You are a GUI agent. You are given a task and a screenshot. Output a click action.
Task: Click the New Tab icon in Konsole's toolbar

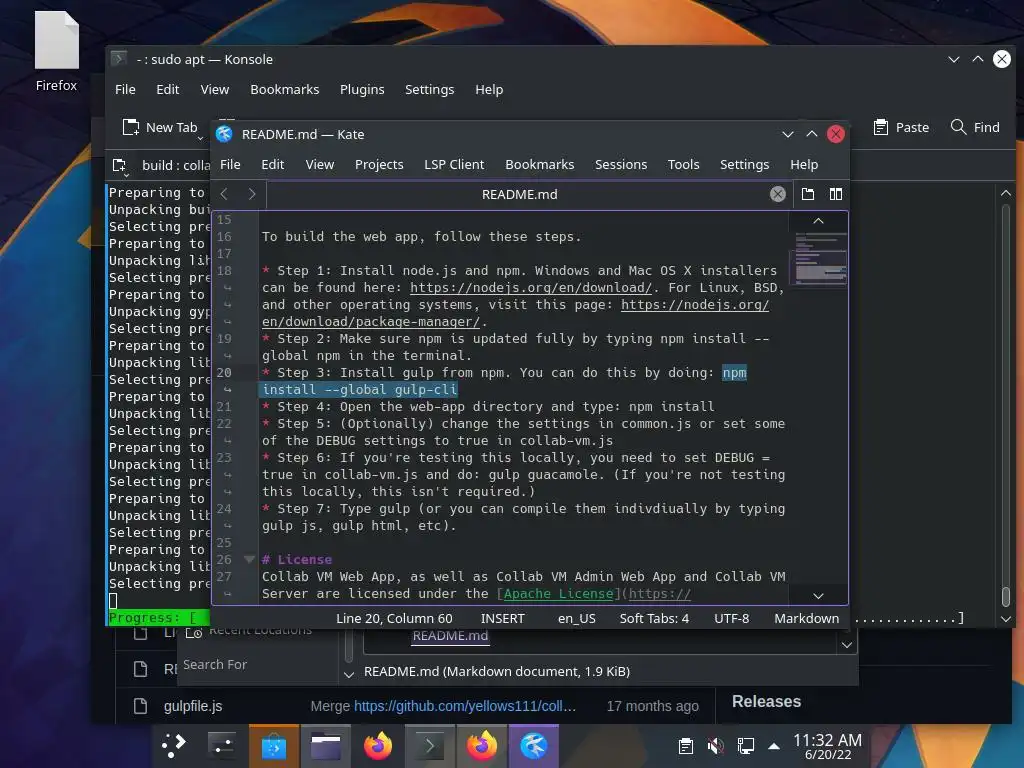[131, 127]
